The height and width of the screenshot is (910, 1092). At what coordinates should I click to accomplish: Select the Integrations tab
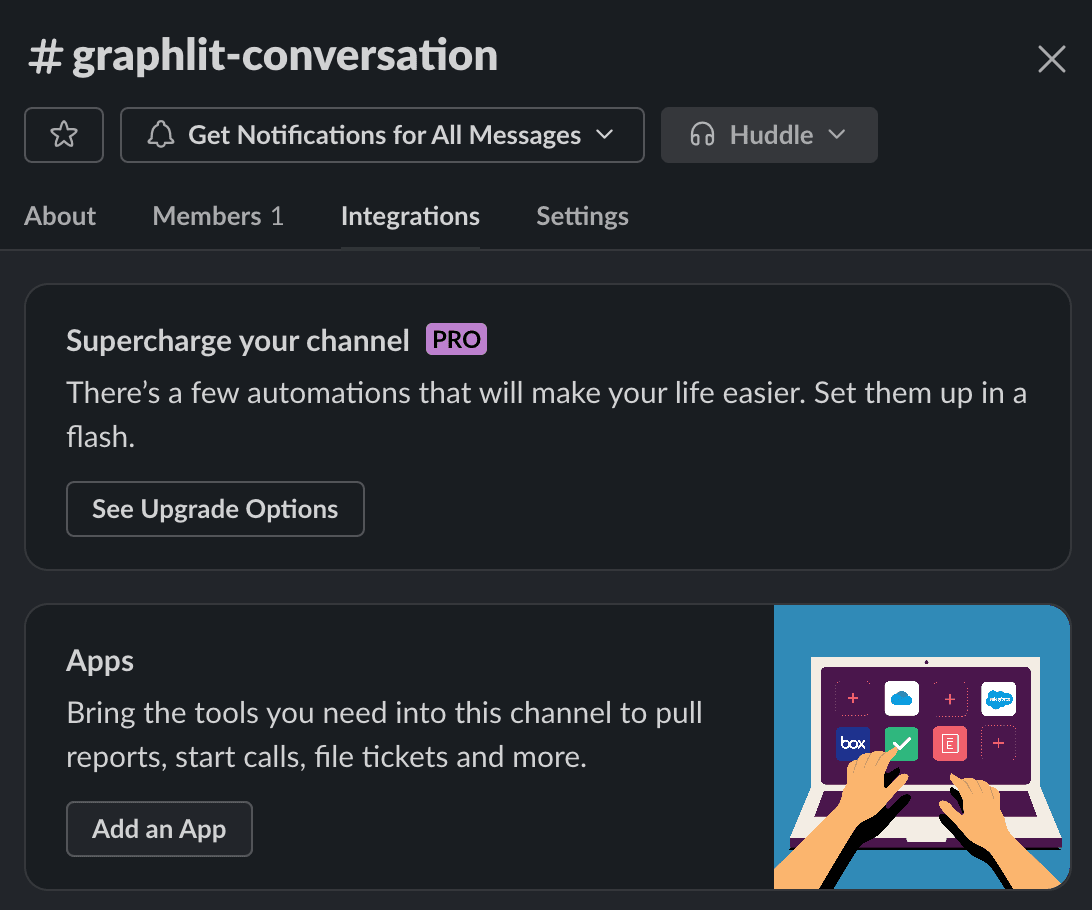pos(410,216)
